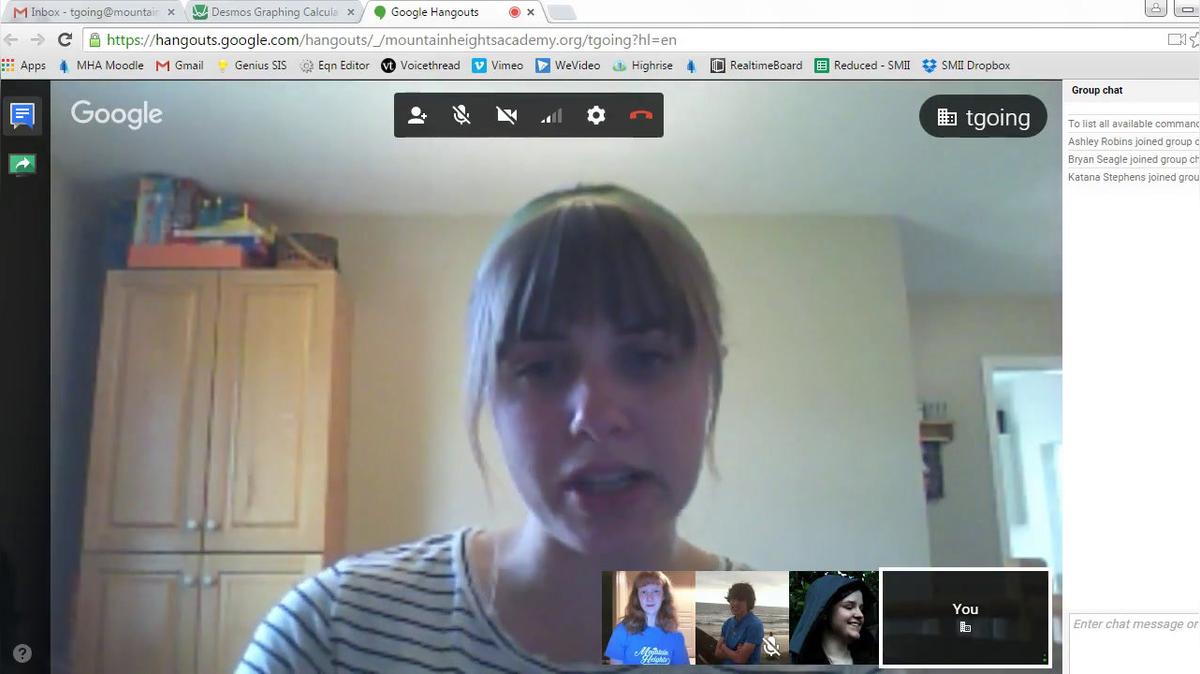1200x674 pixels.
Task: Click the unlabeled blue bookmark icon before RealtimeBoard
Action: [691, 65]
